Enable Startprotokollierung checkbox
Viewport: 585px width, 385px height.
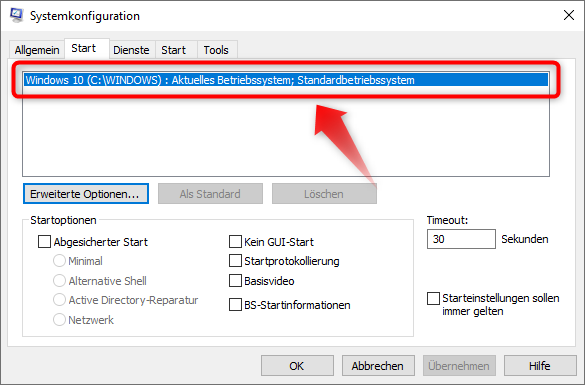click(x=235, y=261)
